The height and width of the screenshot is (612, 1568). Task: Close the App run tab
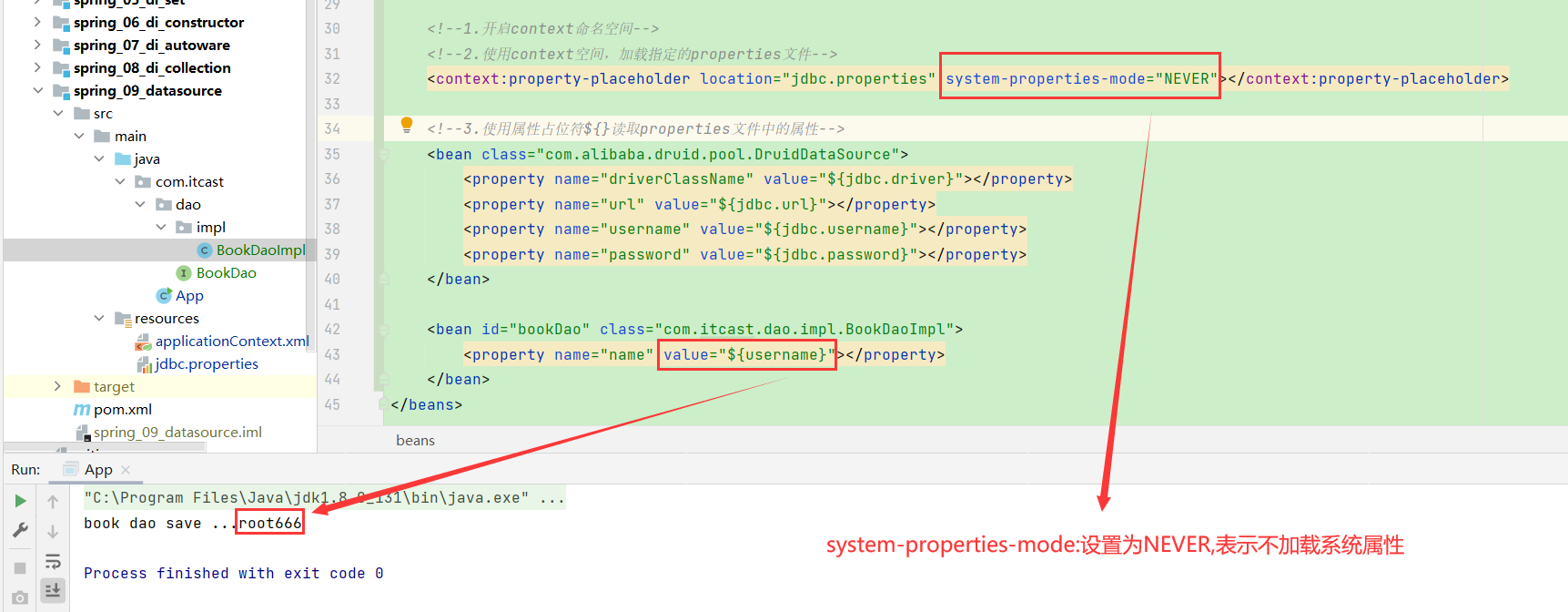tap(126, 470)
